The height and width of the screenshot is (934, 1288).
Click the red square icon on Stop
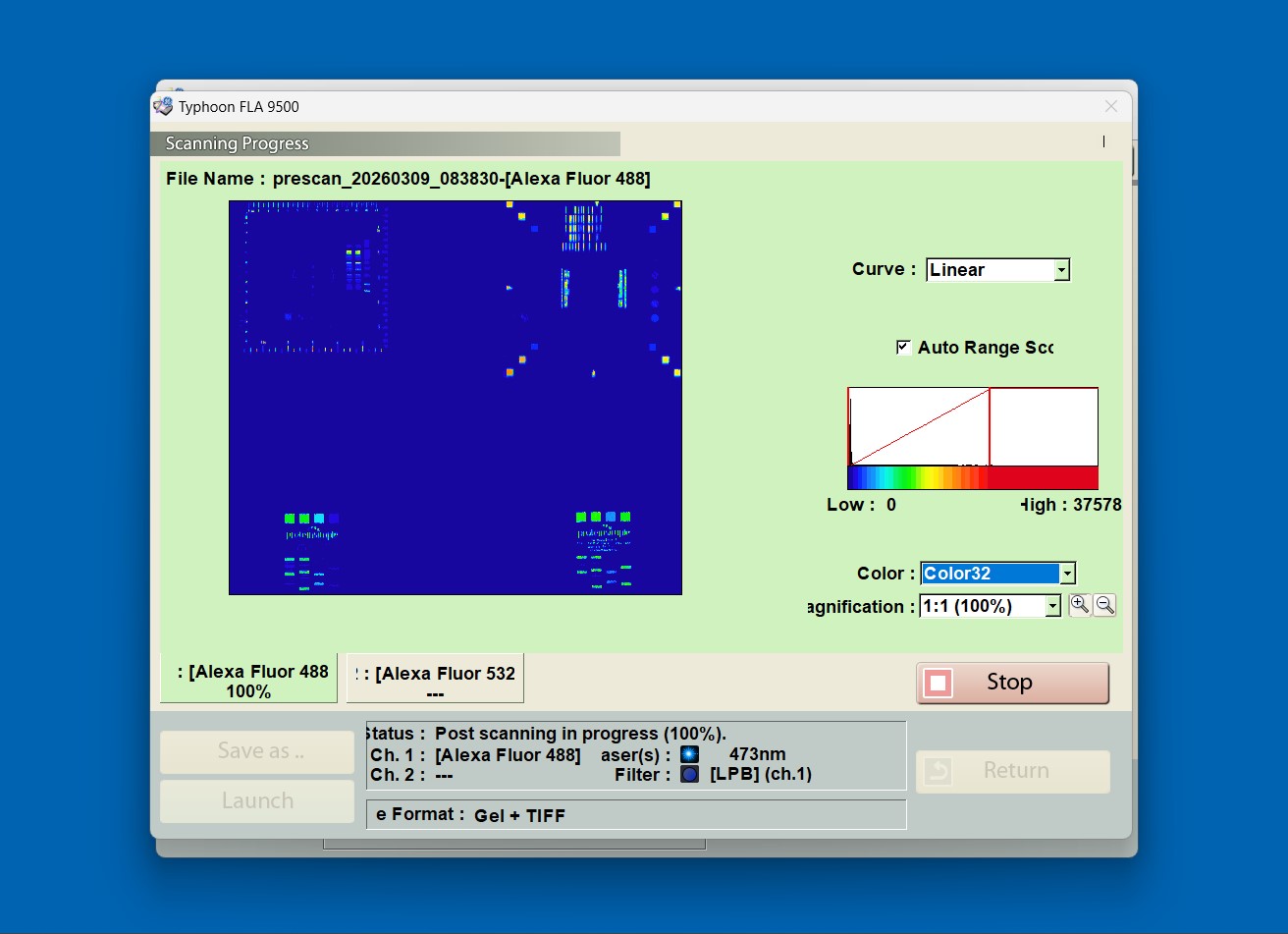click(938, 683)
